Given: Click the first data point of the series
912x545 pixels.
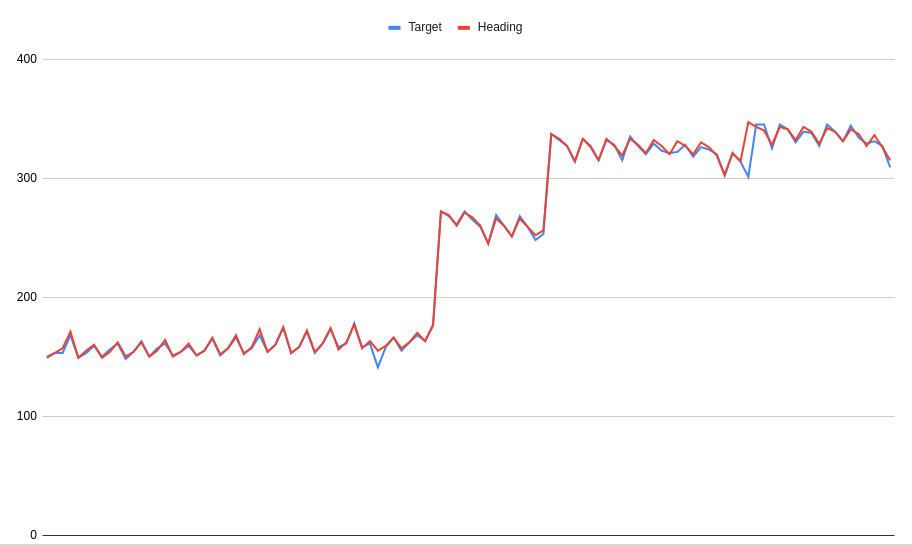Looking at the screenshot, I should pos(48,357).
